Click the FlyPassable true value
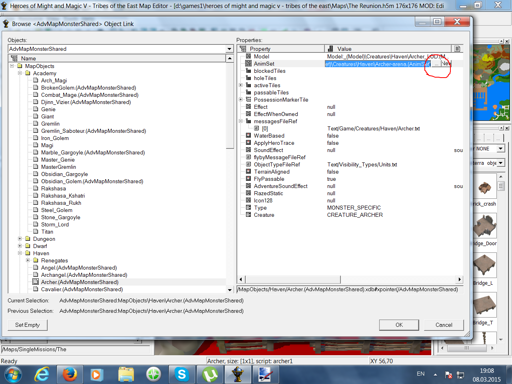Viewport: 512px width, 384px height. [331, 179]
